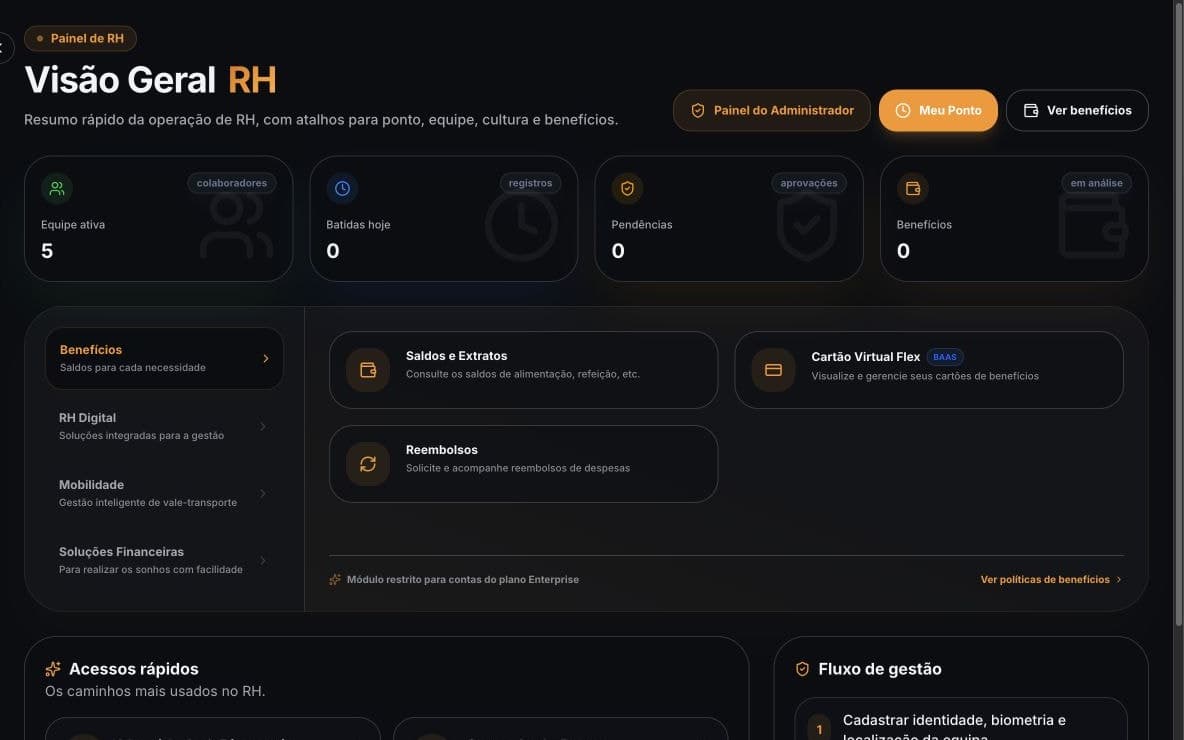The image size is (1184, 740).
Task: Click the chevron beside RH Digital
Action: point(263,427)
